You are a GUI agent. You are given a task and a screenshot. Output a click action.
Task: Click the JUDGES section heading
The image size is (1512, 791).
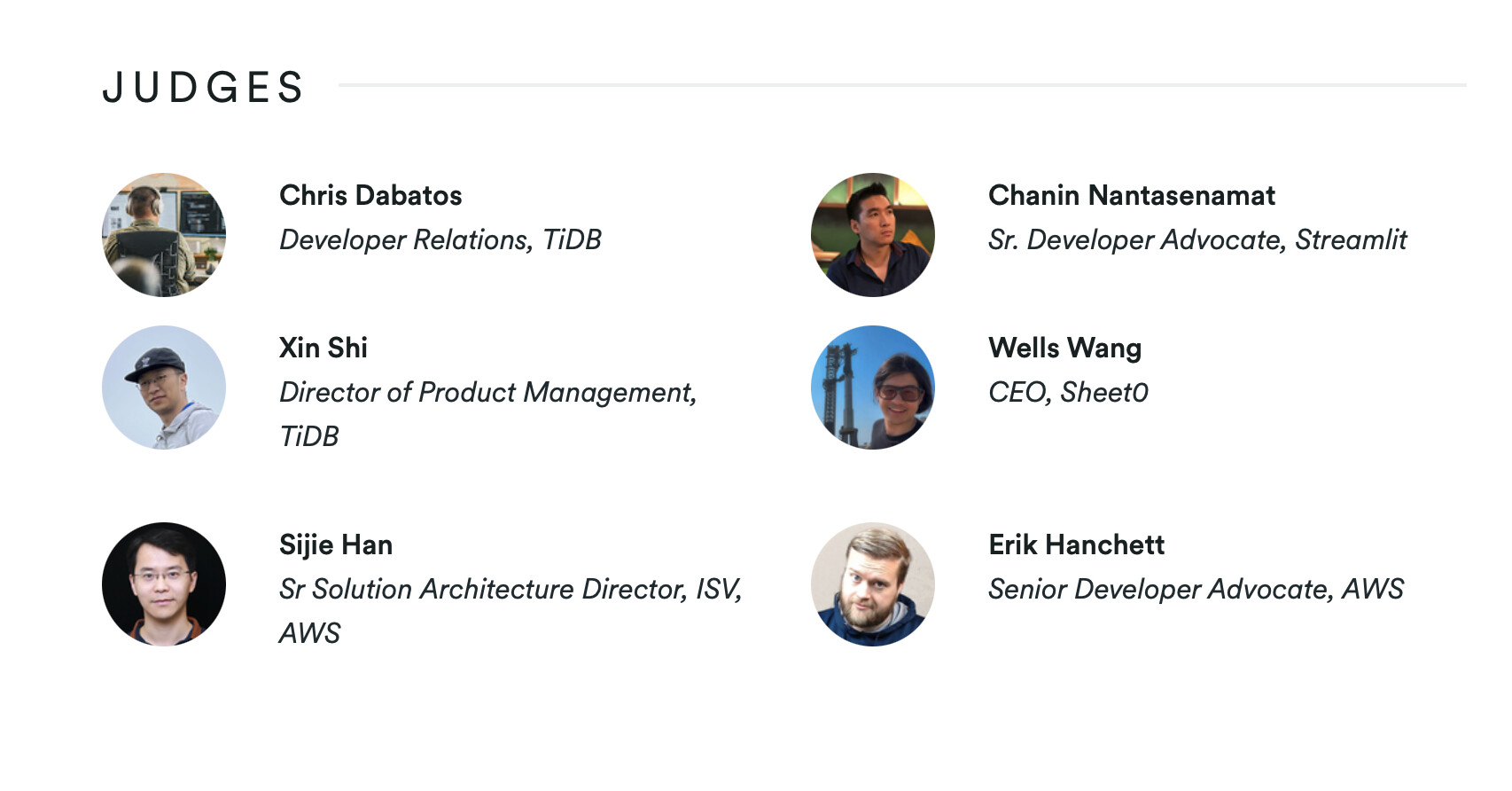tap(203, 87)
